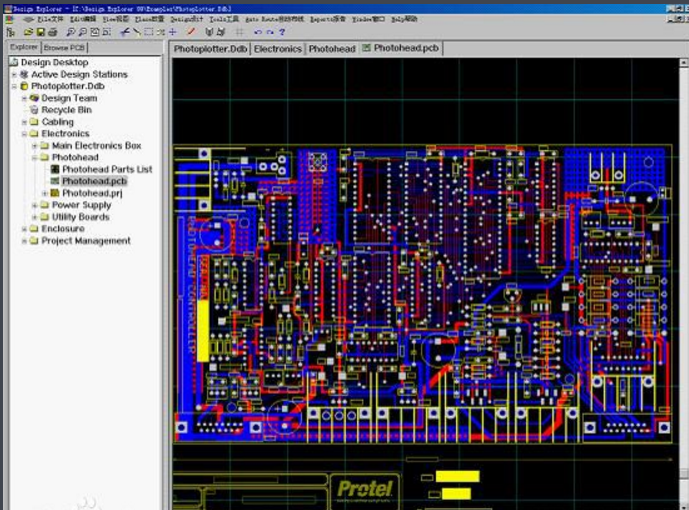Click the yellow rectangle on PCB left edge

pyautogui.click(x=203, y=330)
